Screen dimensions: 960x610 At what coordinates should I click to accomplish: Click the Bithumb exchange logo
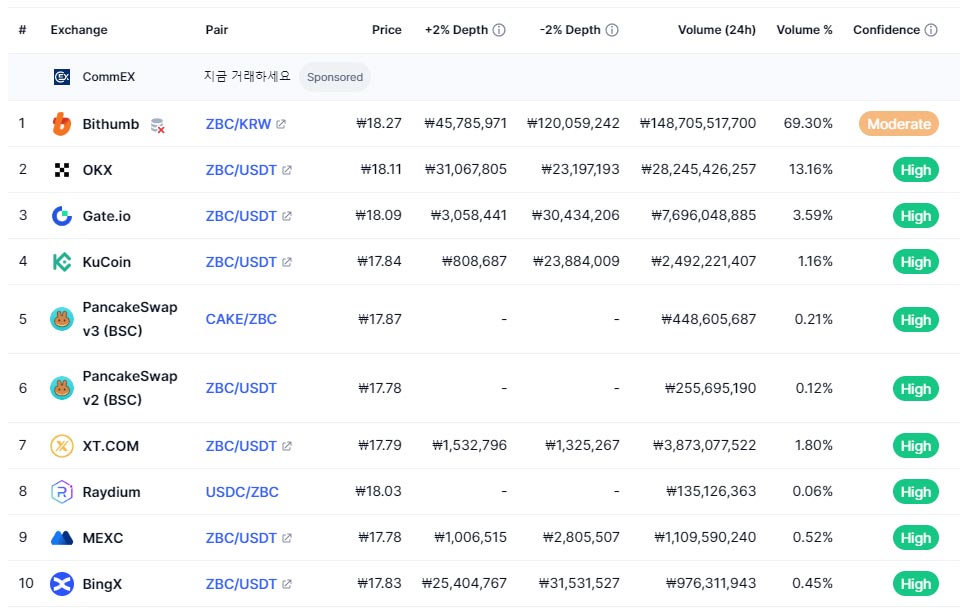click(62, 124)
